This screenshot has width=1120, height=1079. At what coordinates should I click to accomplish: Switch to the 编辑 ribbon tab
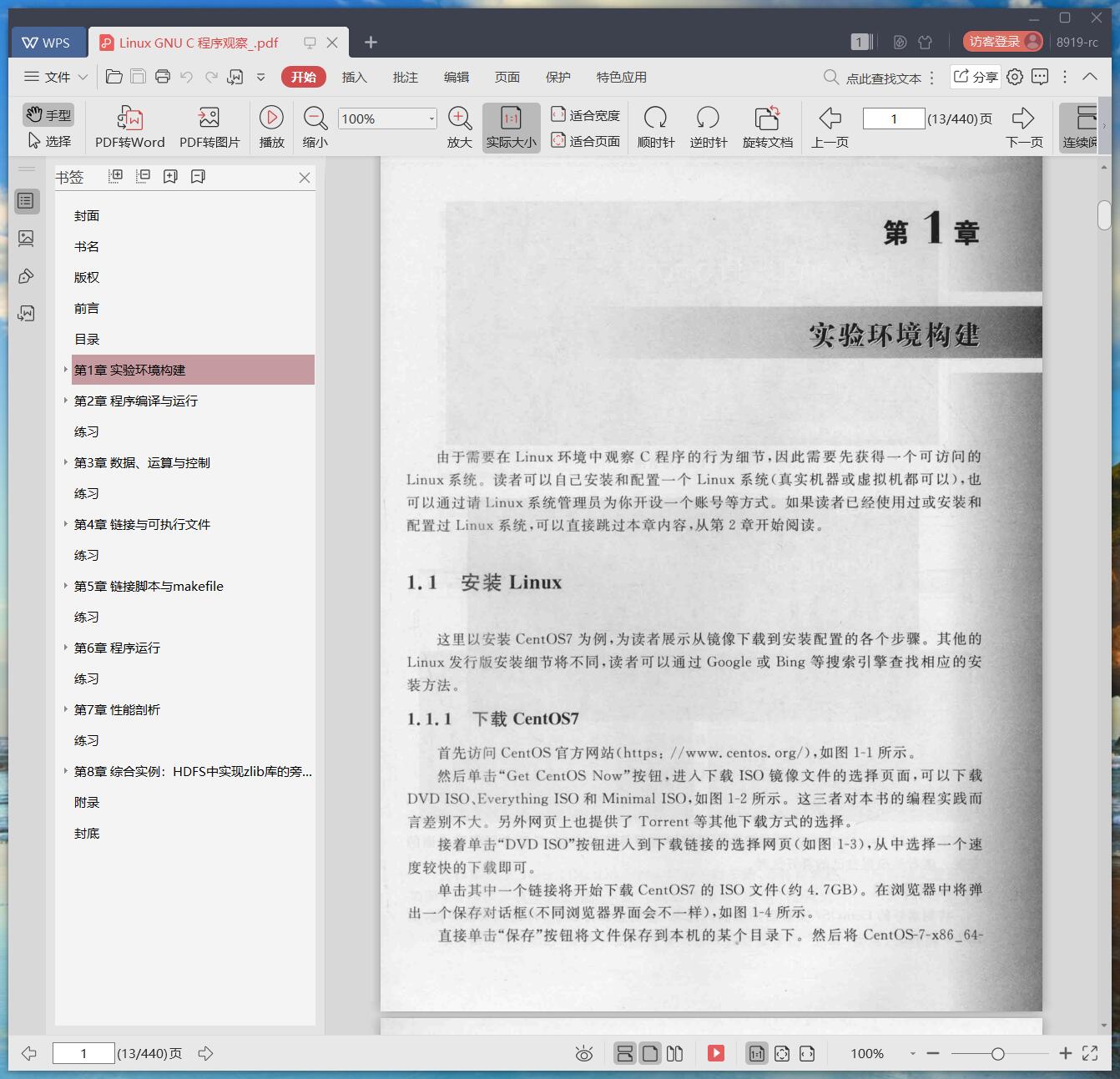coord(456,77)
